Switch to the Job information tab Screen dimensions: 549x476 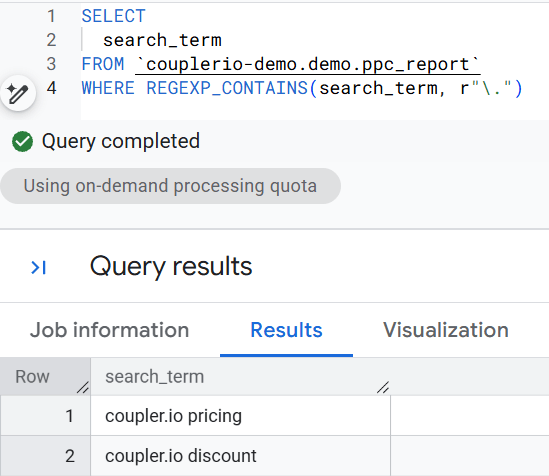(x=110, y=330)
